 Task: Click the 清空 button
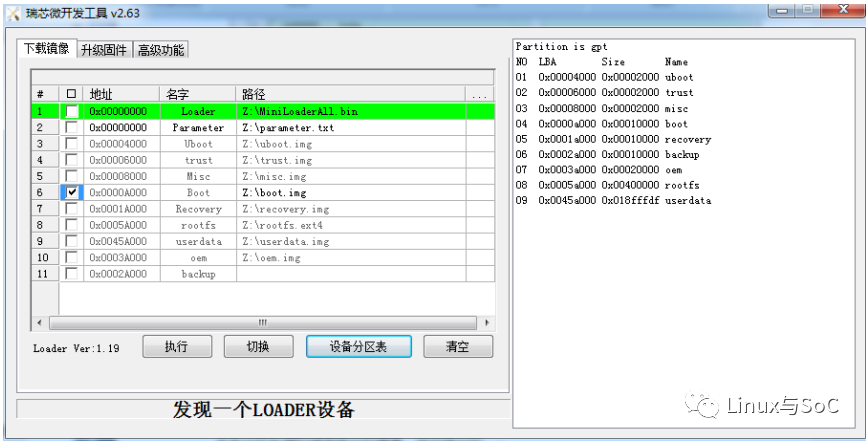click(x=458, y=346)
